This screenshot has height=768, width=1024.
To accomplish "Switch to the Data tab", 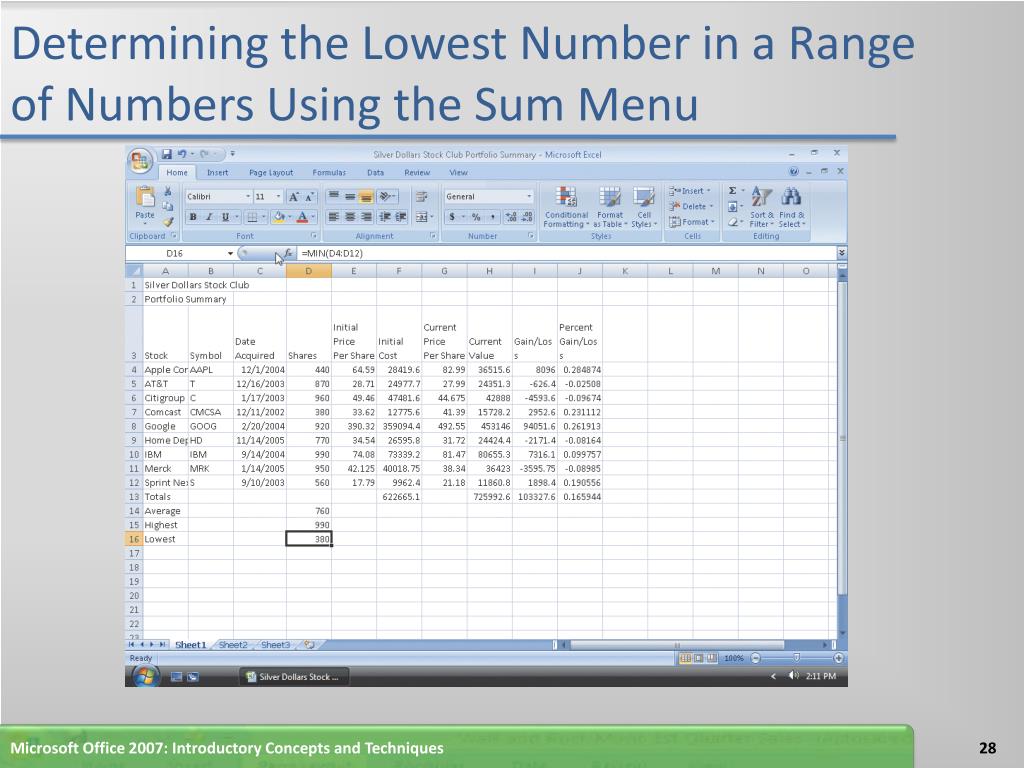I will pyautogui.click(x=376, y=172).
